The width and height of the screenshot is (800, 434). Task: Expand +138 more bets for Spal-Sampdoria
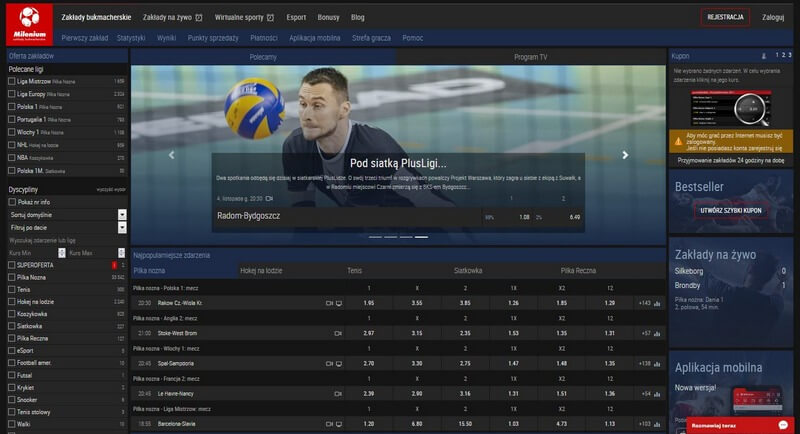coord(644,364)
